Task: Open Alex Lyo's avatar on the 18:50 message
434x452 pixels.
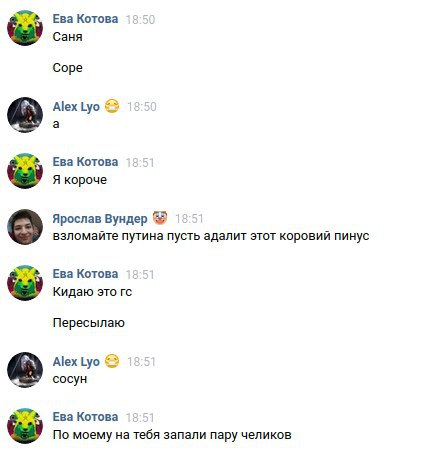Action: point(25,115)
